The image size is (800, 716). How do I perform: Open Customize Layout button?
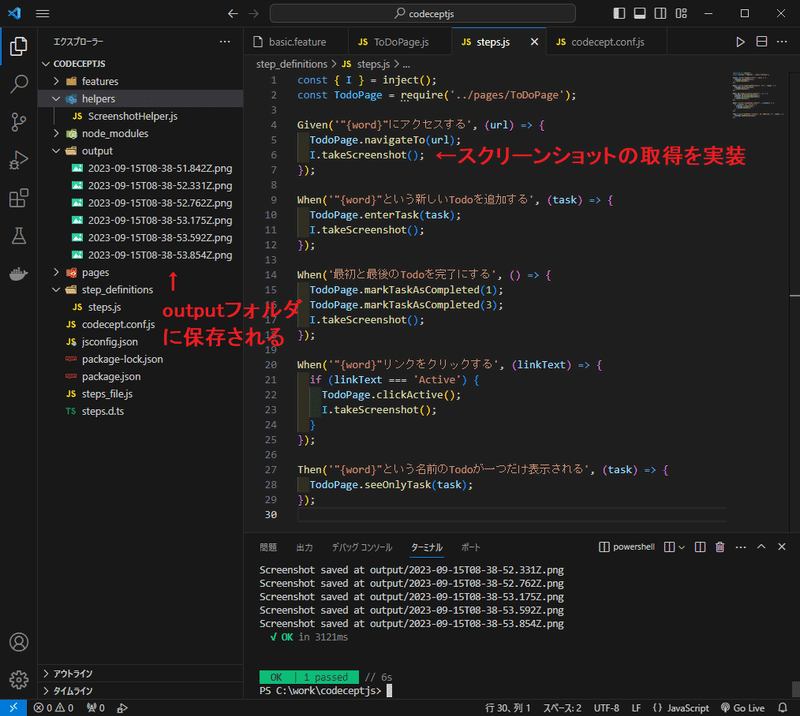click(681, 13)
